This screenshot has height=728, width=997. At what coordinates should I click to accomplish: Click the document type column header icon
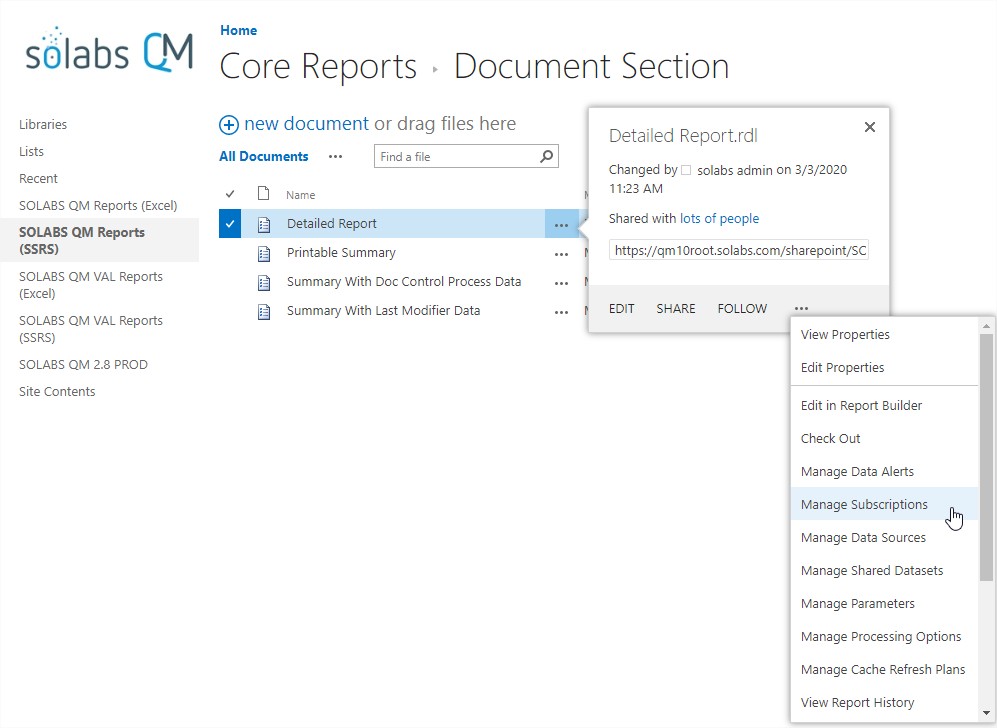[x=263, y=193]
